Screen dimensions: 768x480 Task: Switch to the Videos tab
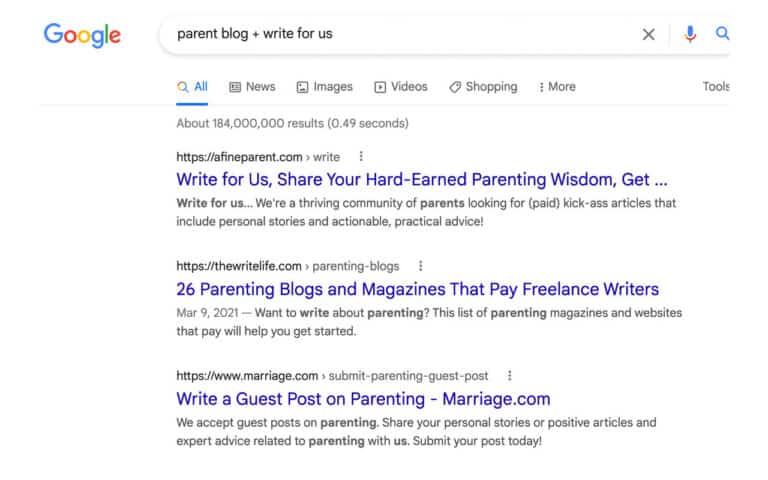click(x=401, y=87)
